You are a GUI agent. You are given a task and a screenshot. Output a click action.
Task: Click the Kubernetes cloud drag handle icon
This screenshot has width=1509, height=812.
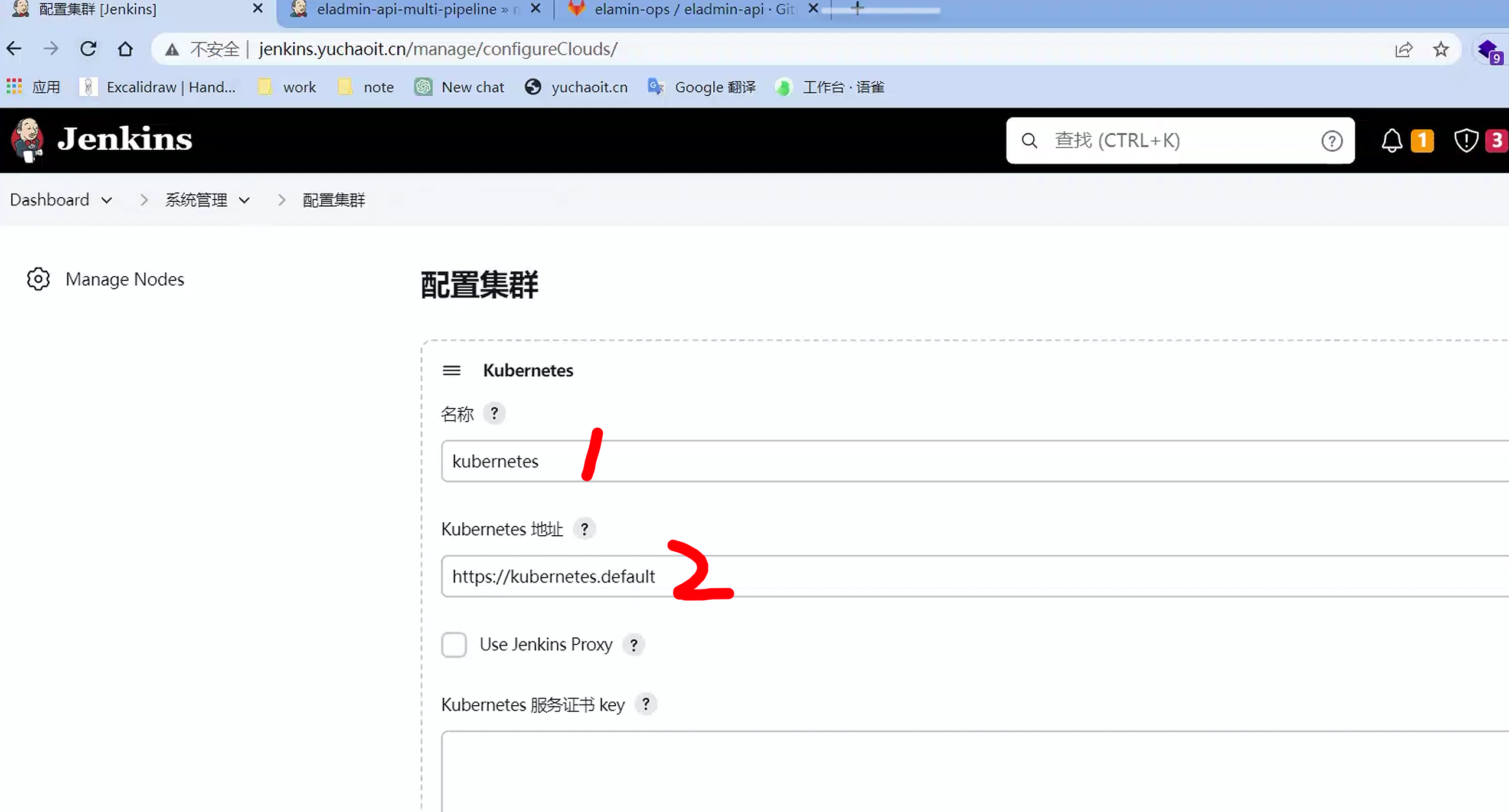tap(452, 371)
